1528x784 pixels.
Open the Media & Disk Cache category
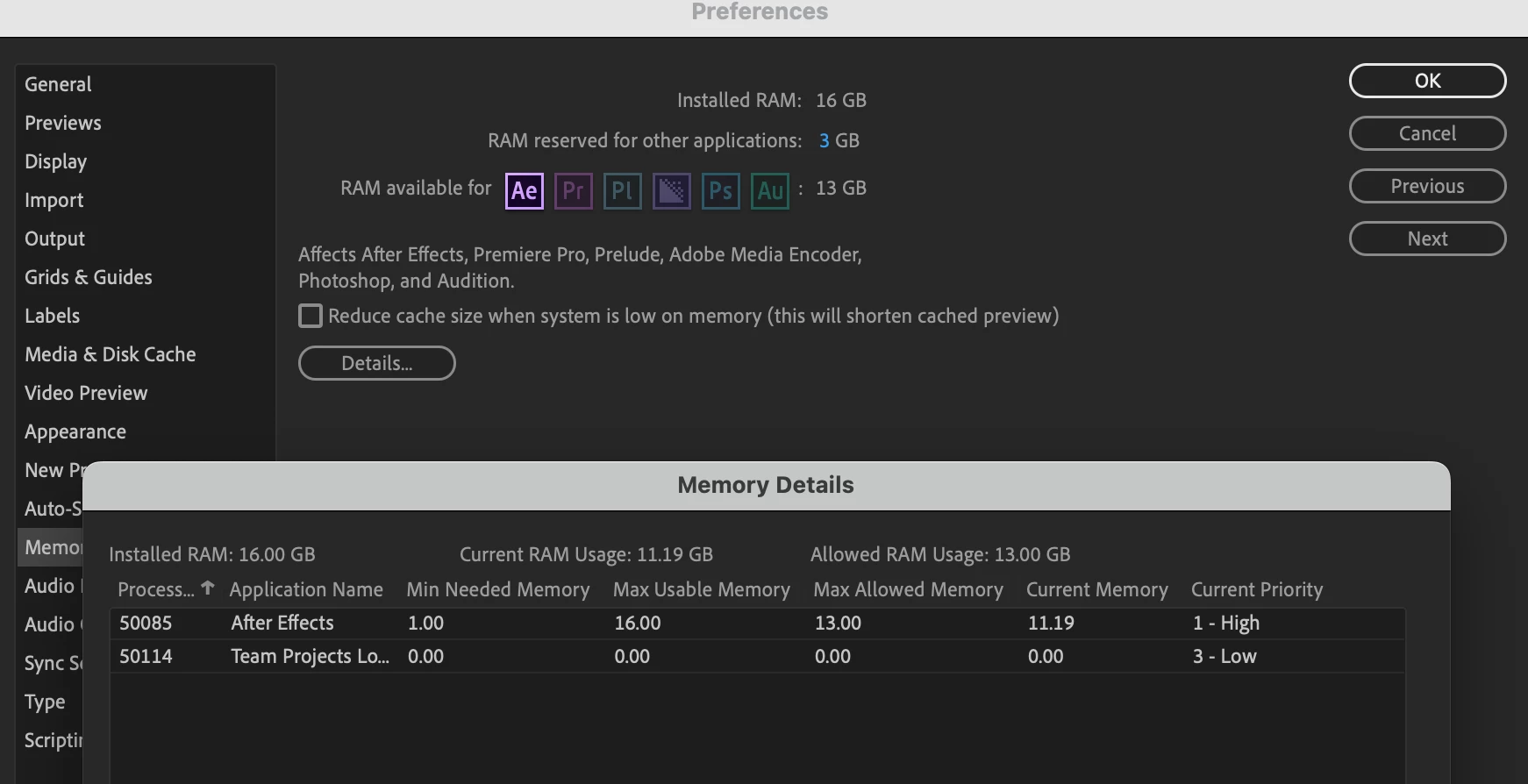pos(111,354)
